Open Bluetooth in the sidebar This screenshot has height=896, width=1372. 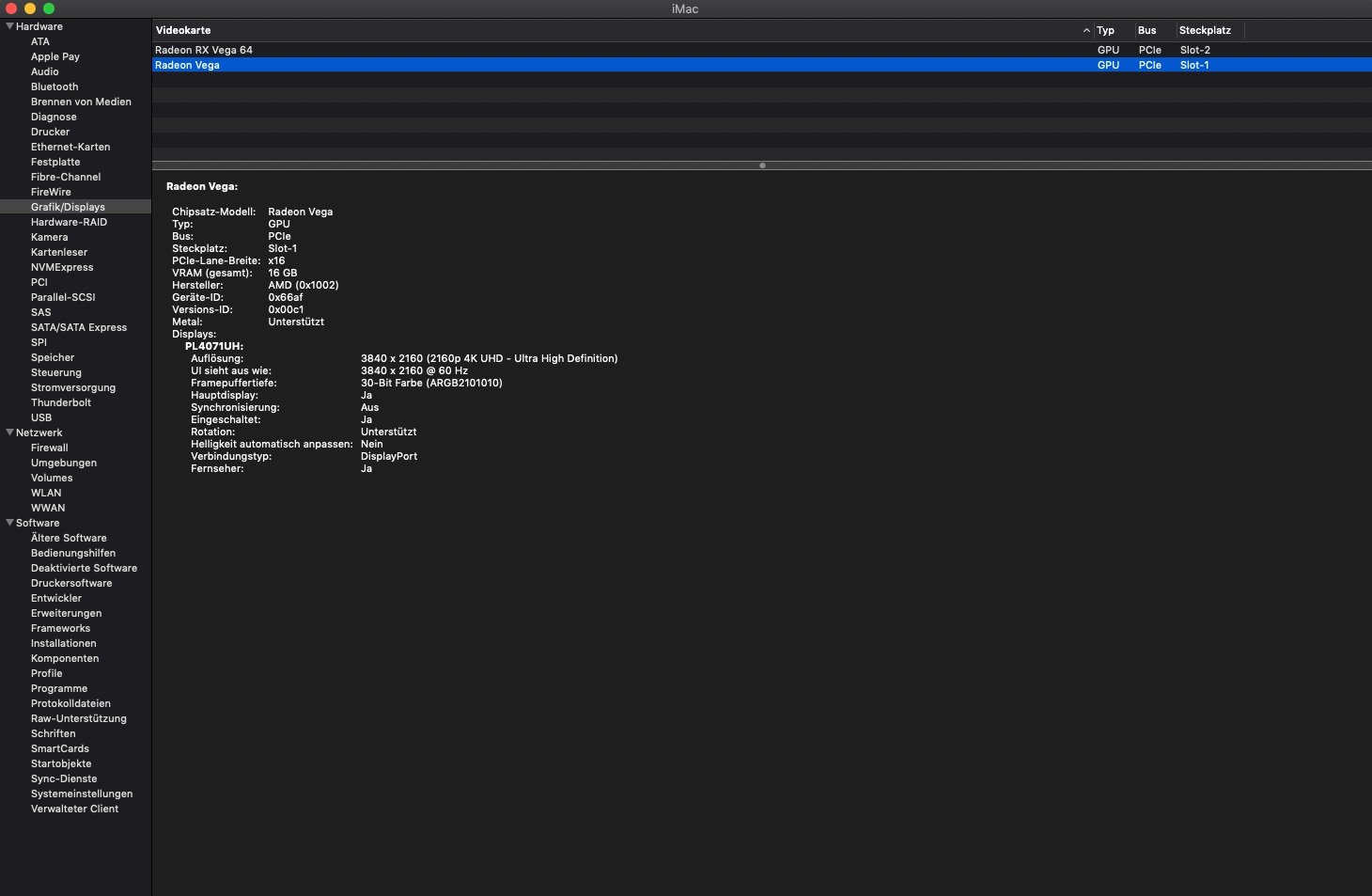[55, 86]
